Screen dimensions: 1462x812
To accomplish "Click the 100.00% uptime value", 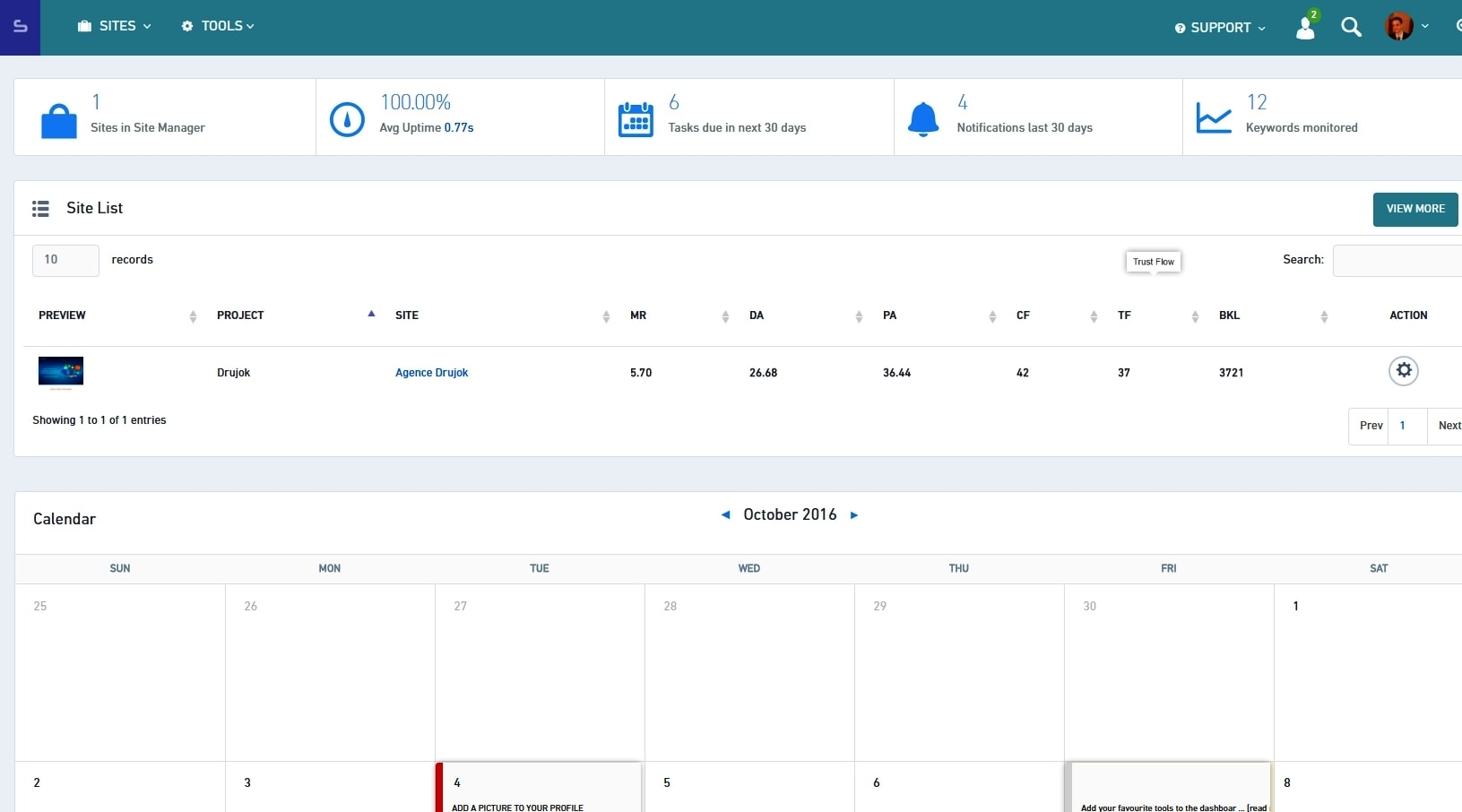I will (415, 102).
